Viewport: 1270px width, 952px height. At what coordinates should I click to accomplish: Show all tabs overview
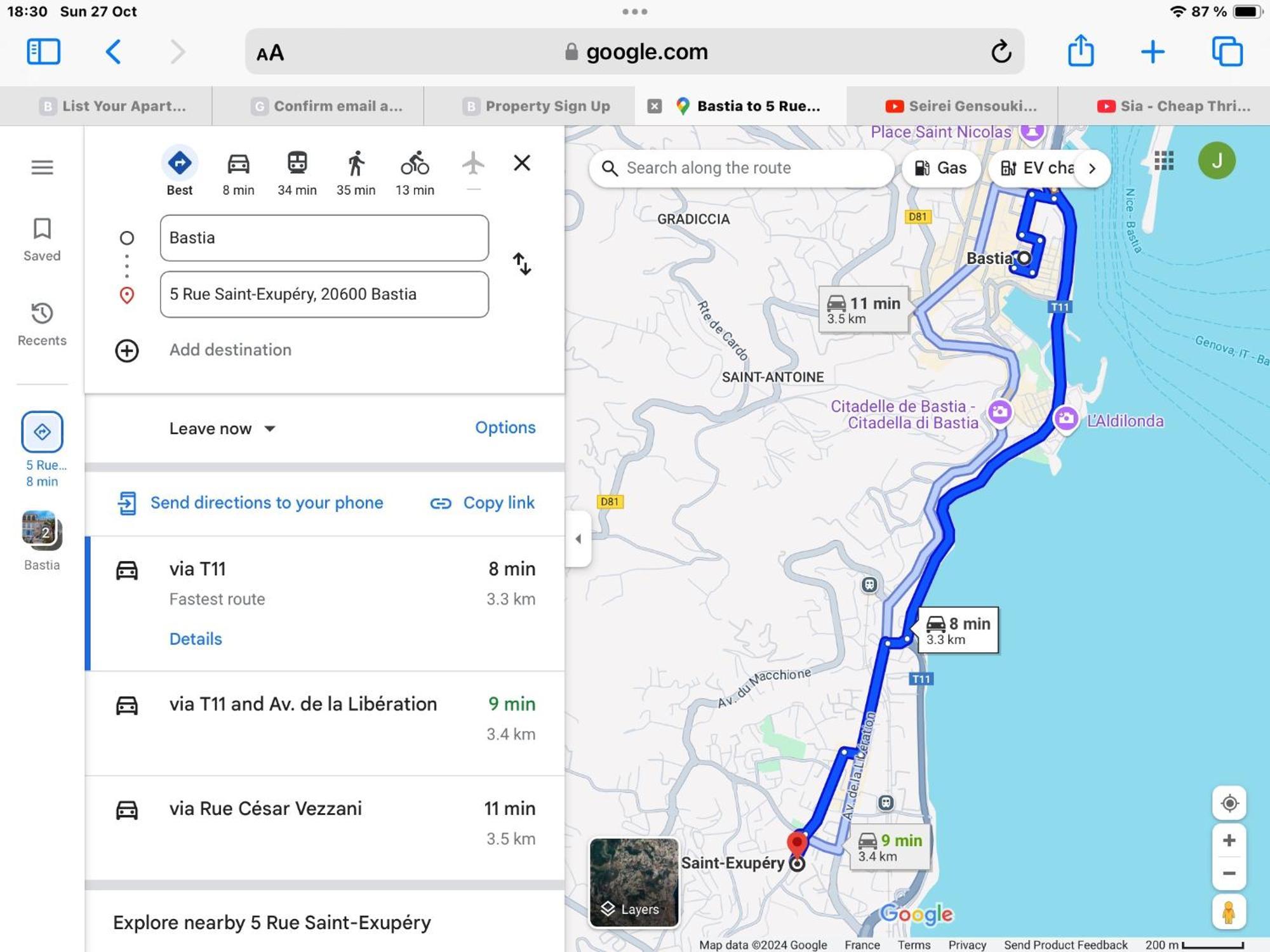(1227, 51)
